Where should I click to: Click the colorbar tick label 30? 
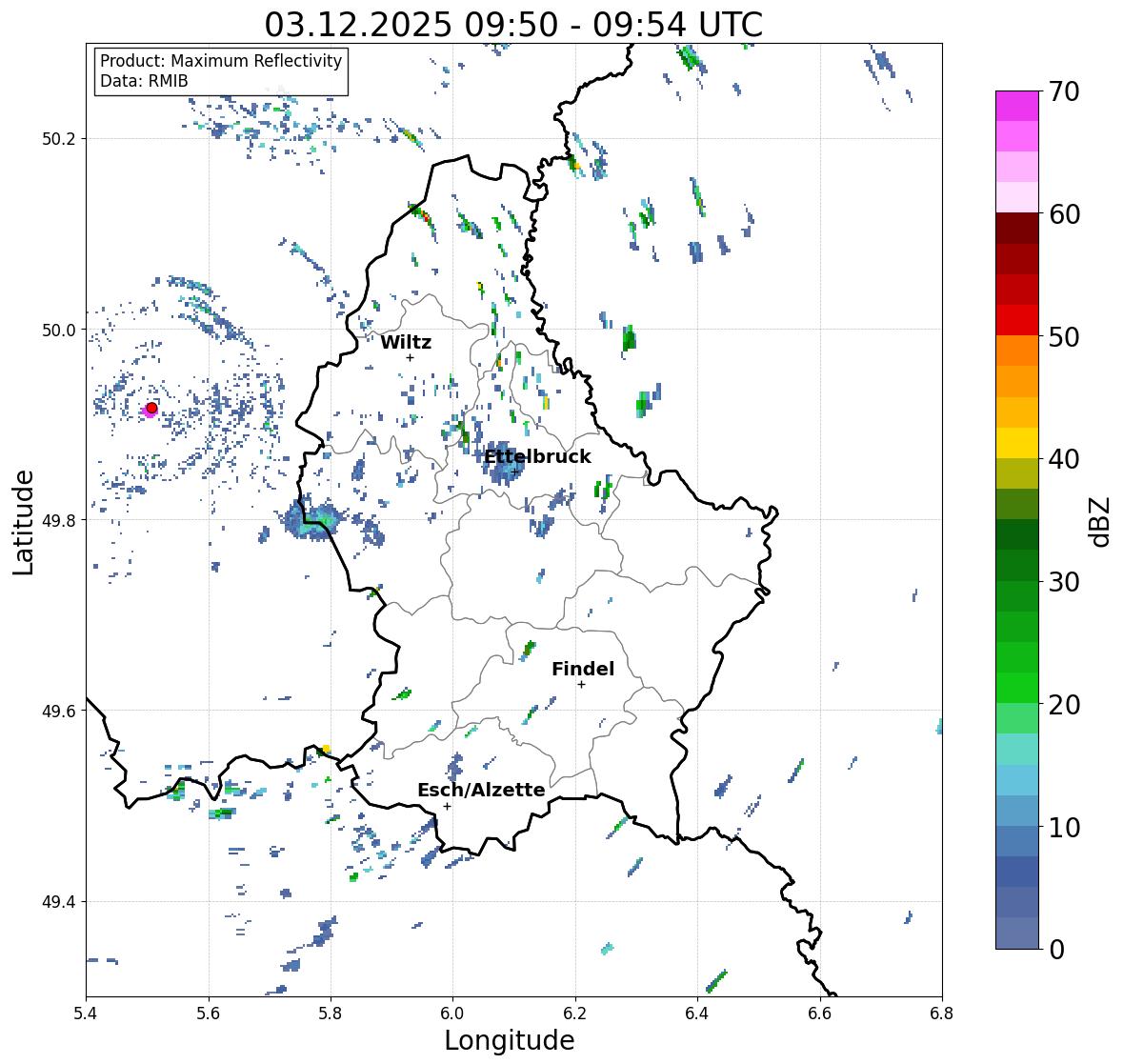1064,582
